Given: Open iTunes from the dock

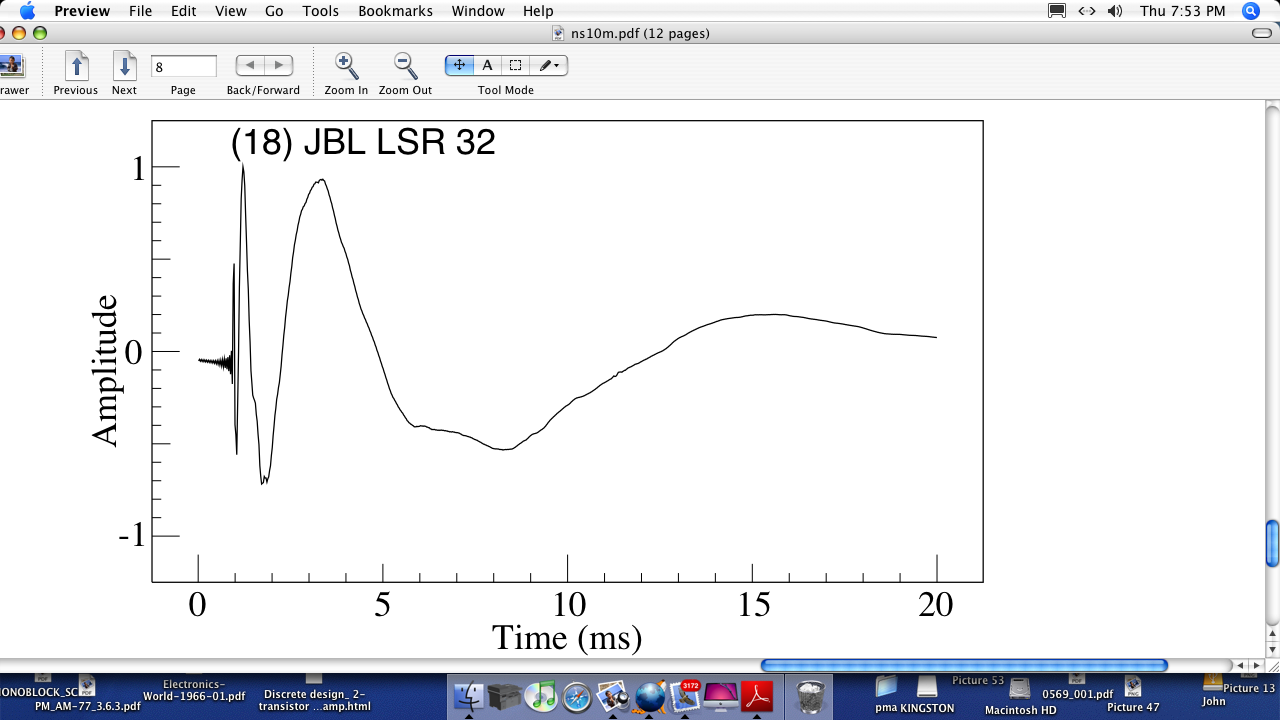Looking at the screenshot, I should [x=541, y=695].
